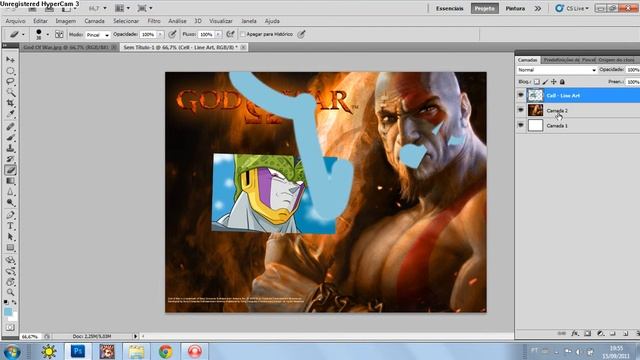640x360 pixels.
Task: Select the Move tool
Action: click(10, 60)
